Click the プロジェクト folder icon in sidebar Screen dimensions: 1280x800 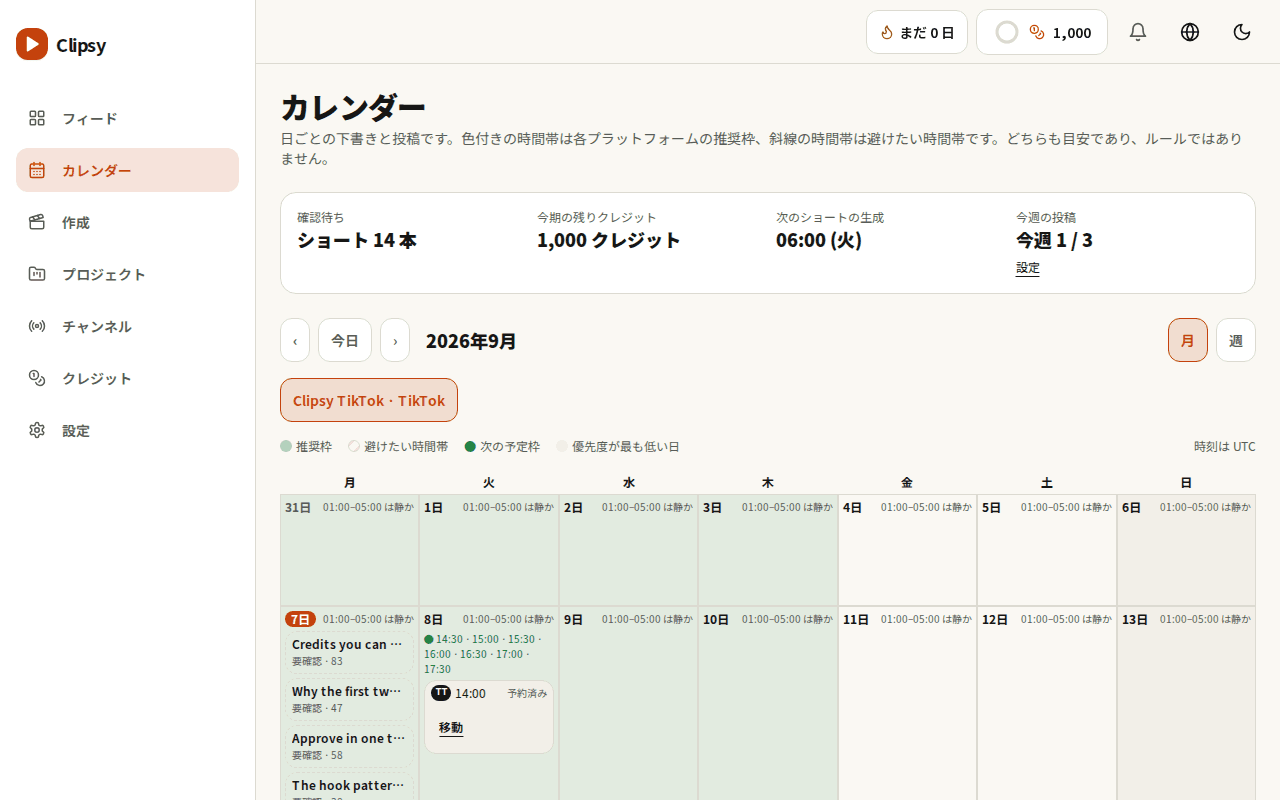click(37, 274)
